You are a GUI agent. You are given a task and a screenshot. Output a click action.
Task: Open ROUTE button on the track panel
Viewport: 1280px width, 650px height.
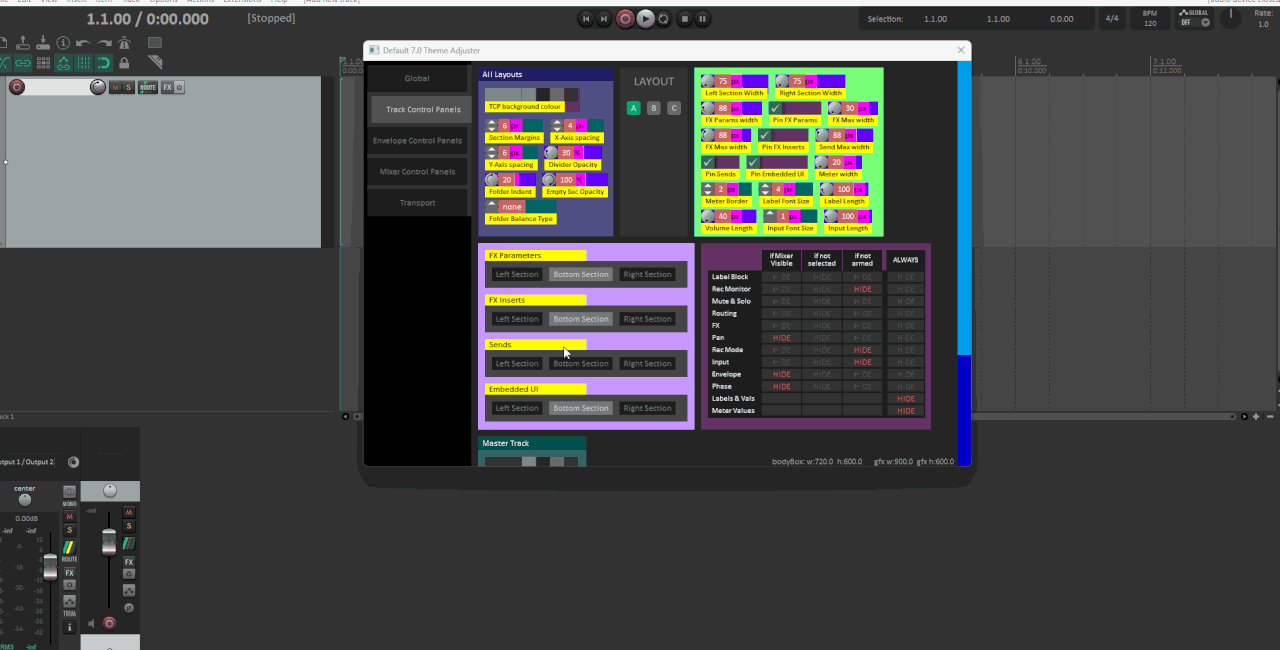[x=148, y=87]
